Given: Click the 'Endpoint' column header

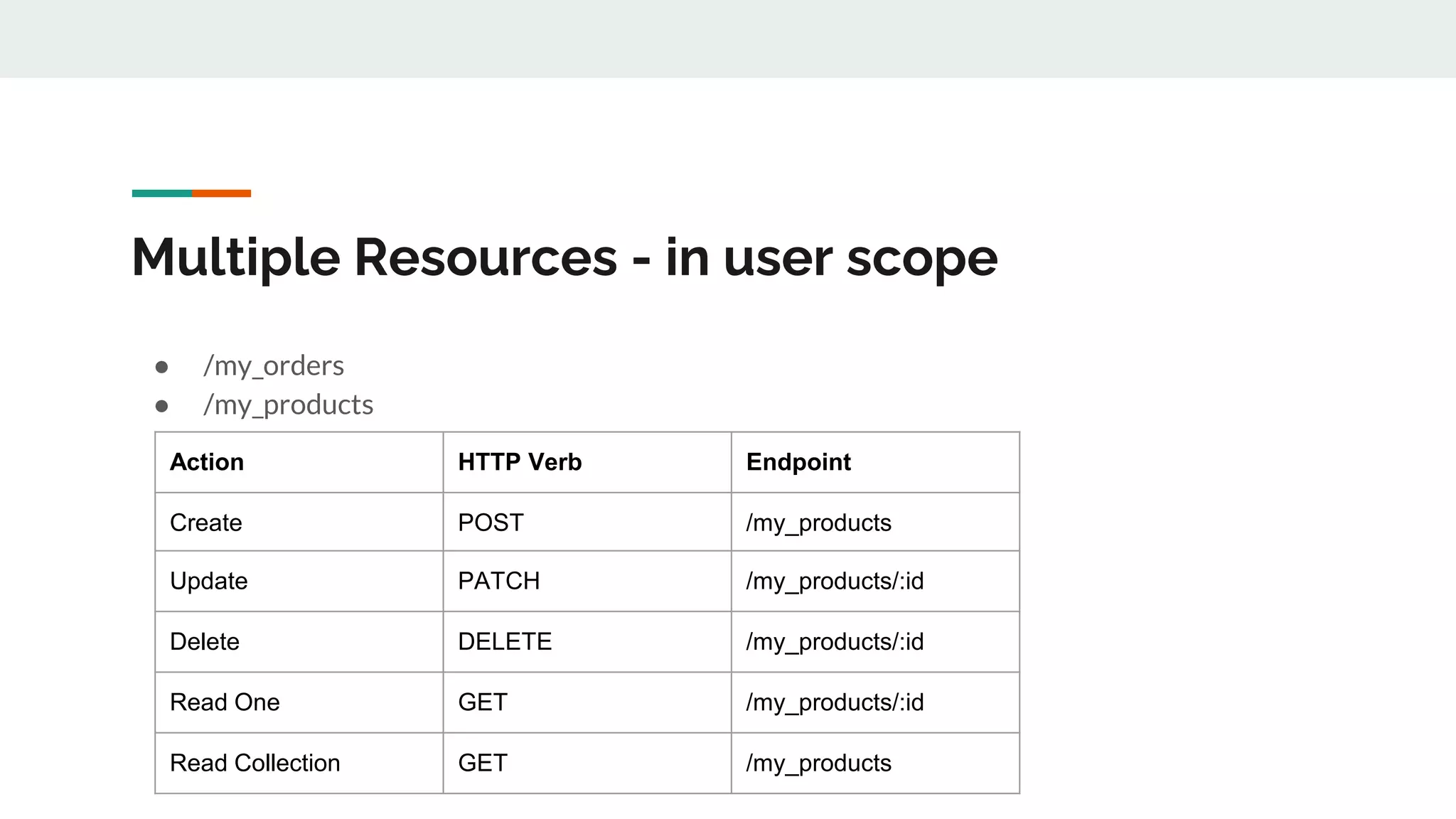Looking at the screenshot, I should tap(875, 462).
